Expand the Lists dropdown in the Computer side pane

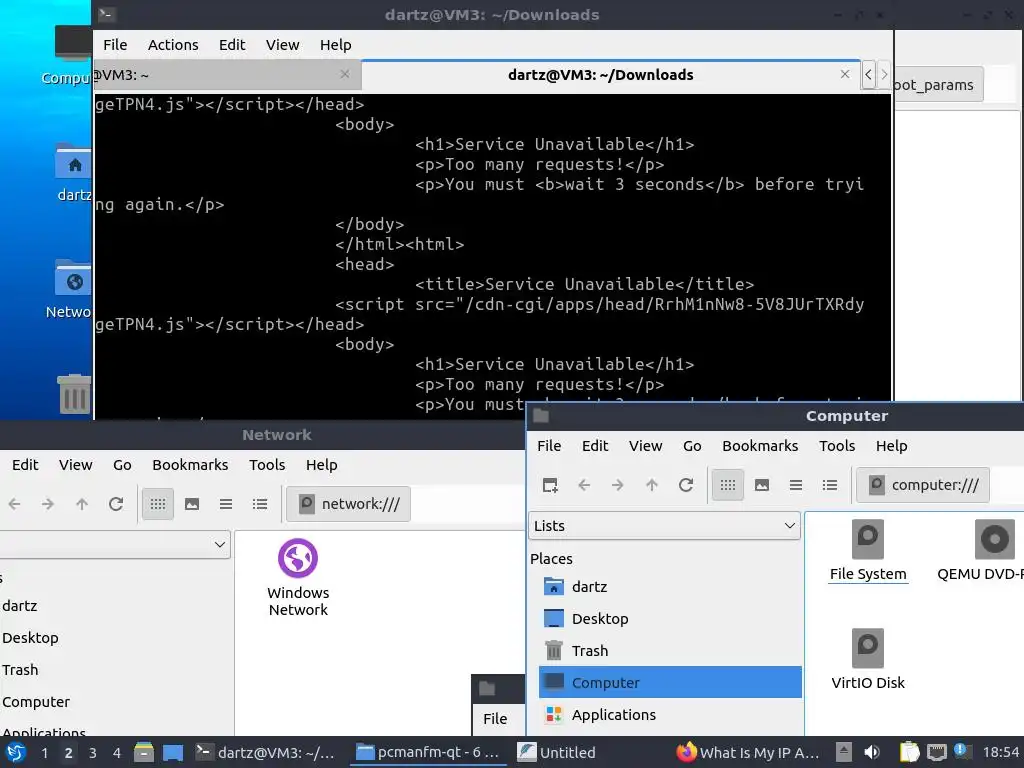664,526
